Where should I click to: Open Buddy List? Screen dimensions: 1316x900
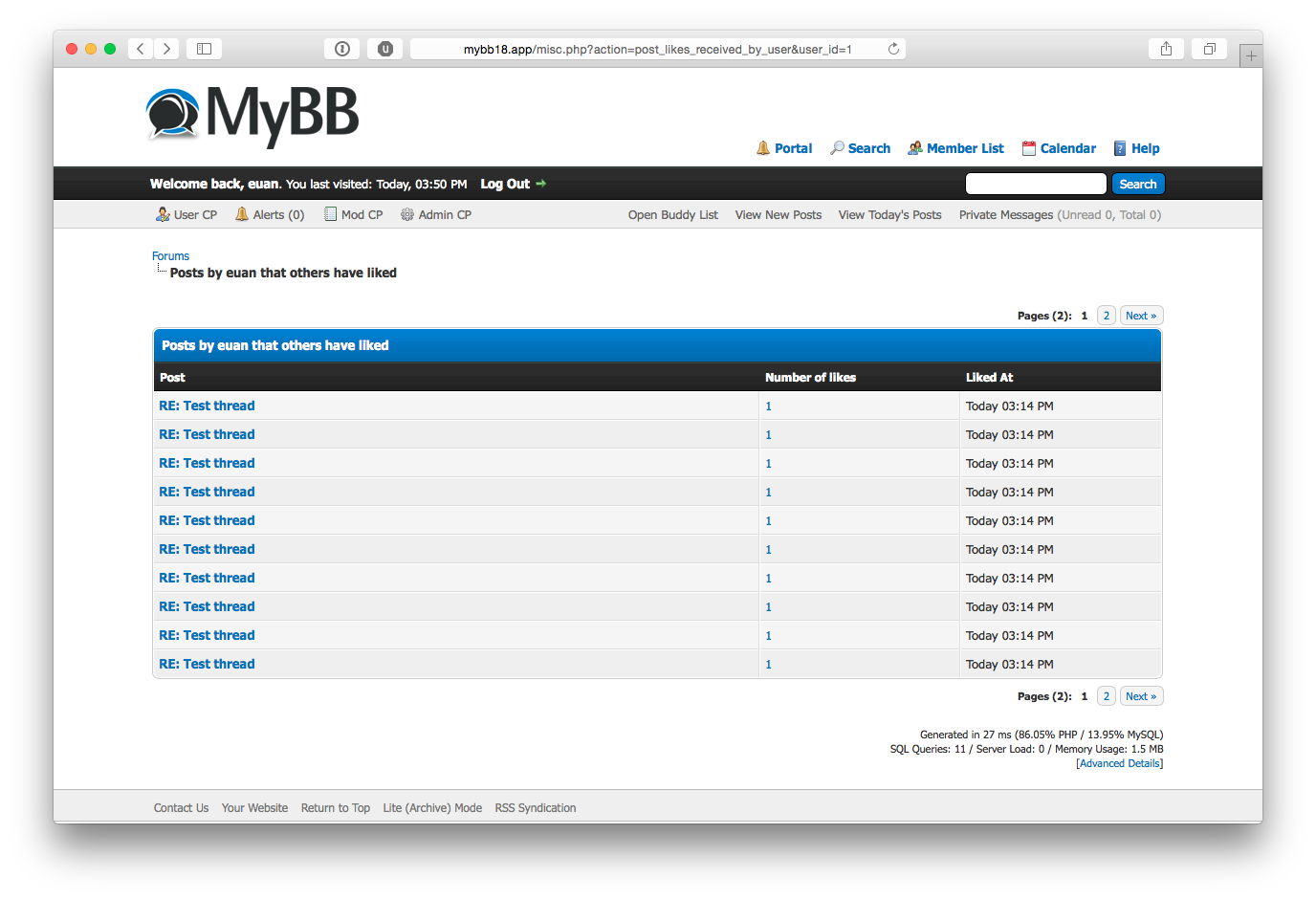673,215
